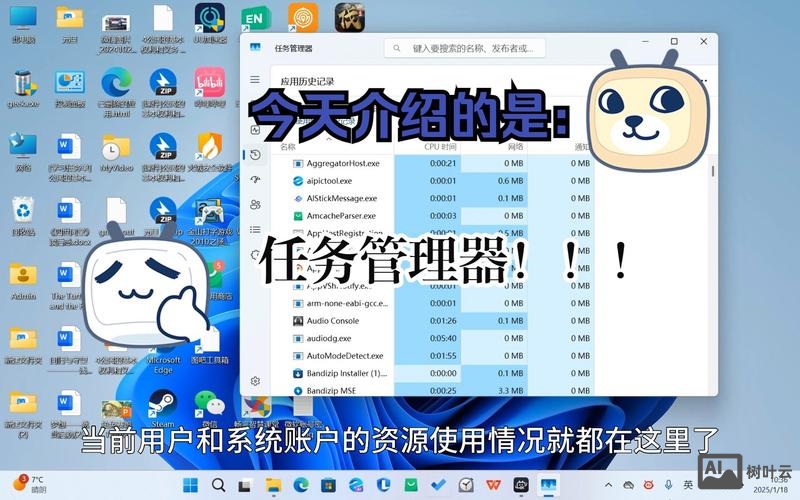Open the WPS Office taskbar icon
800x500 pixels.
click(x=493, y=485)
